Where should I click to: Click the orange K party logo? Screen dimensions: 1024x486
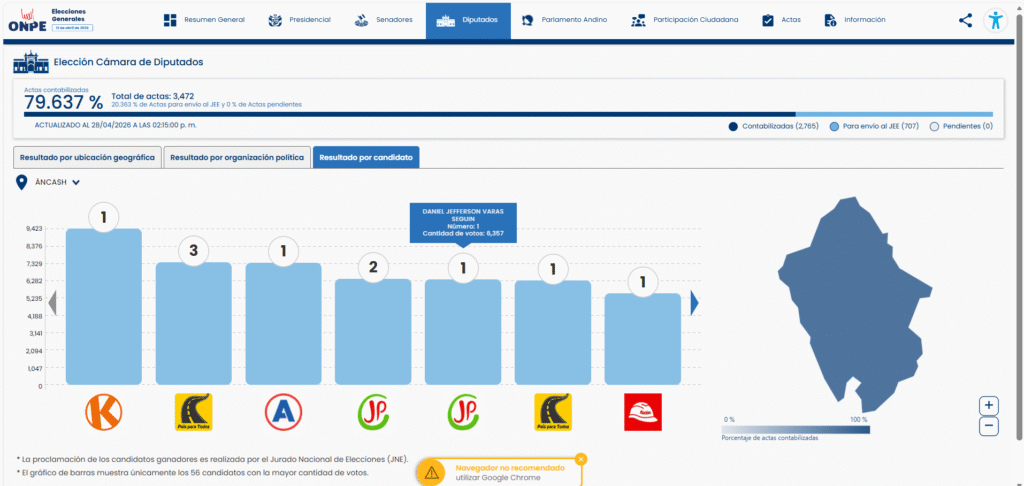pos(103,411)
